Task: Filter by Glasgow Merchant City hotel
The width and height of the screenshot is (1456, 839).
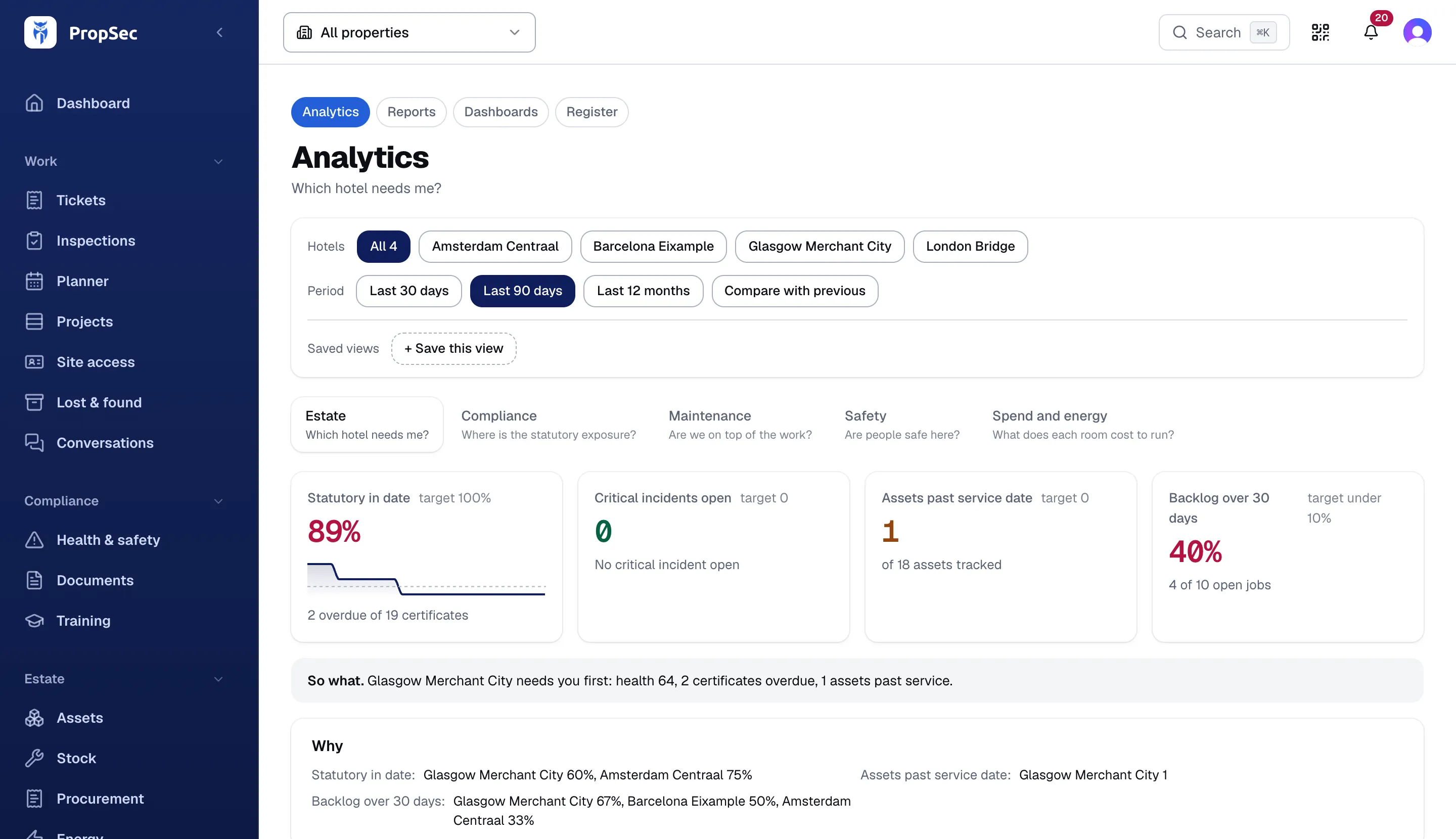Action: point(820,246)
